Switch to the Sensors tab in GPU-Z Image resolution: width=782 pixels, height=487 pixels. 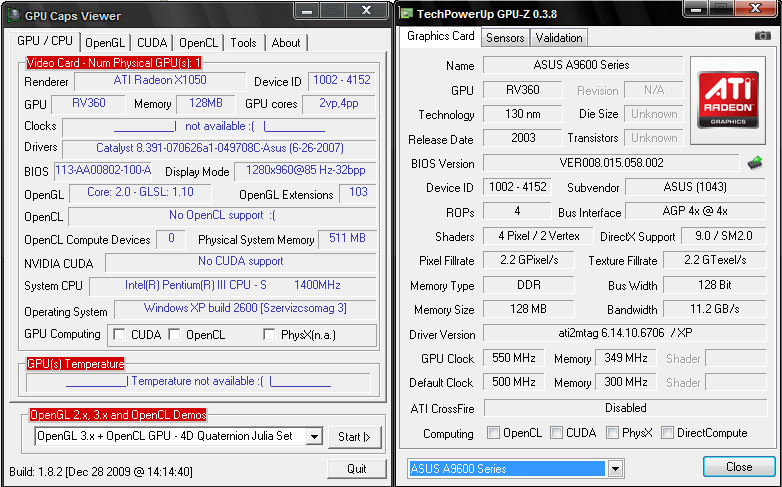click(505, 38)
